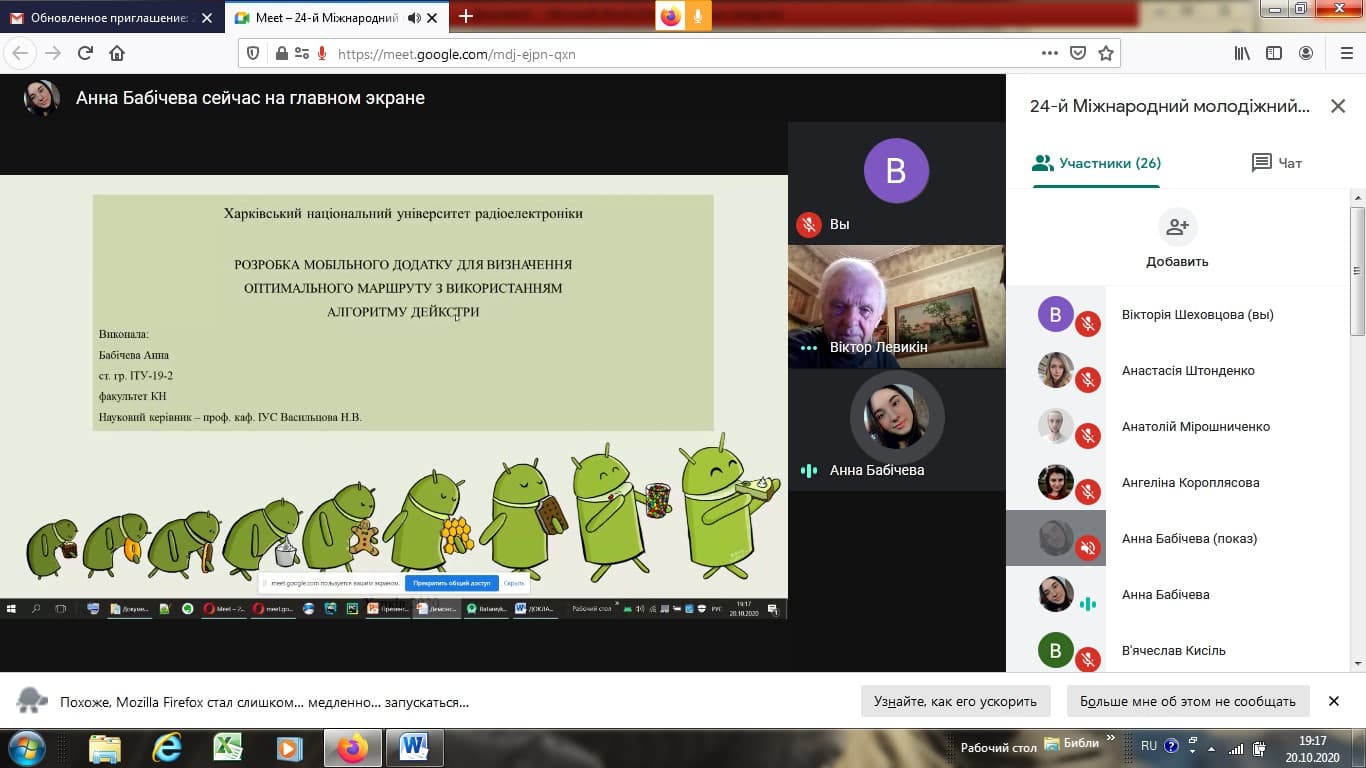
Task: Click the RU language indicator
Action: click(1149, 746)
